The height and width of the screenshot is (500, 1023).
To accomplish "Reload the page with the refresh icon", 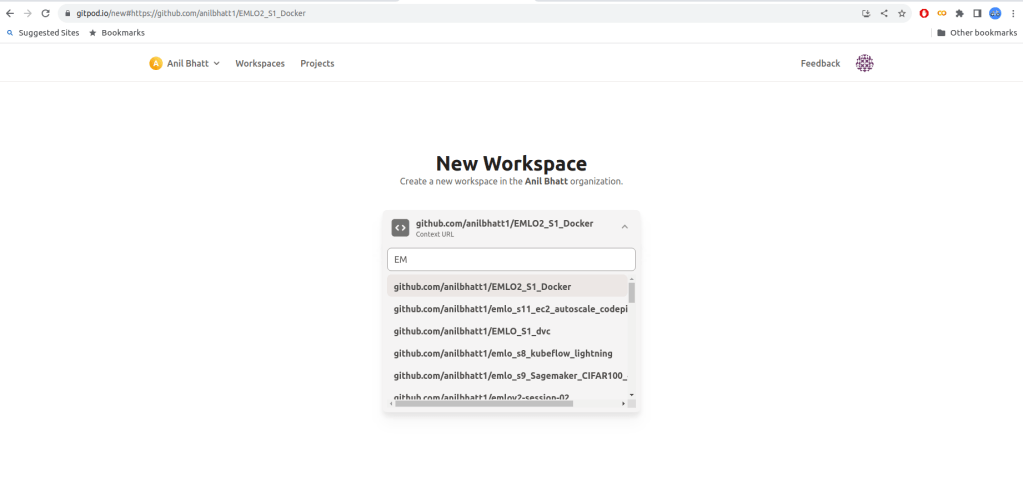I will 45,13.
